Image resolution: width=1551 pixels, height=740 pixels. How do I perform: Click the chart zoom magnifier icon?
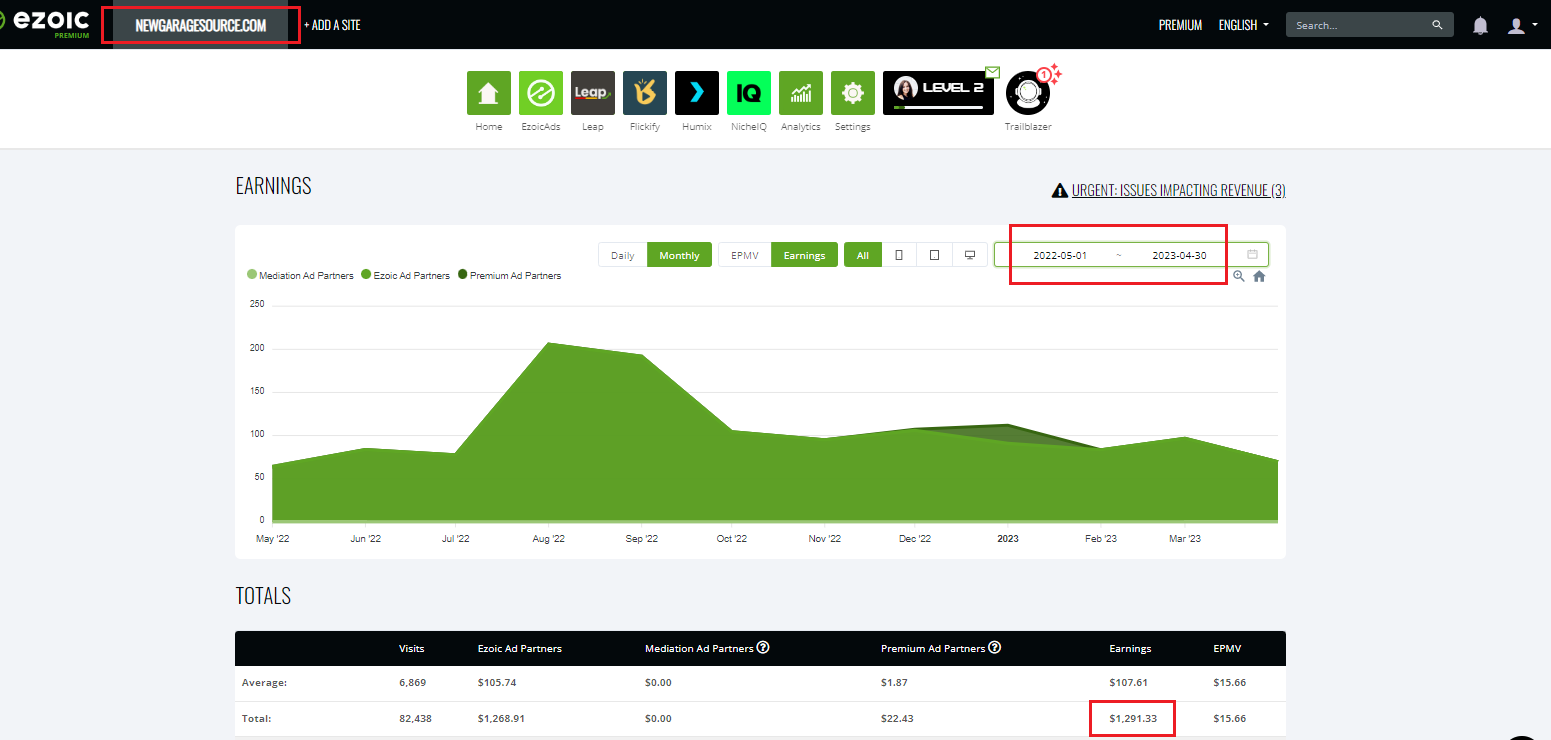pos(1238,276)
